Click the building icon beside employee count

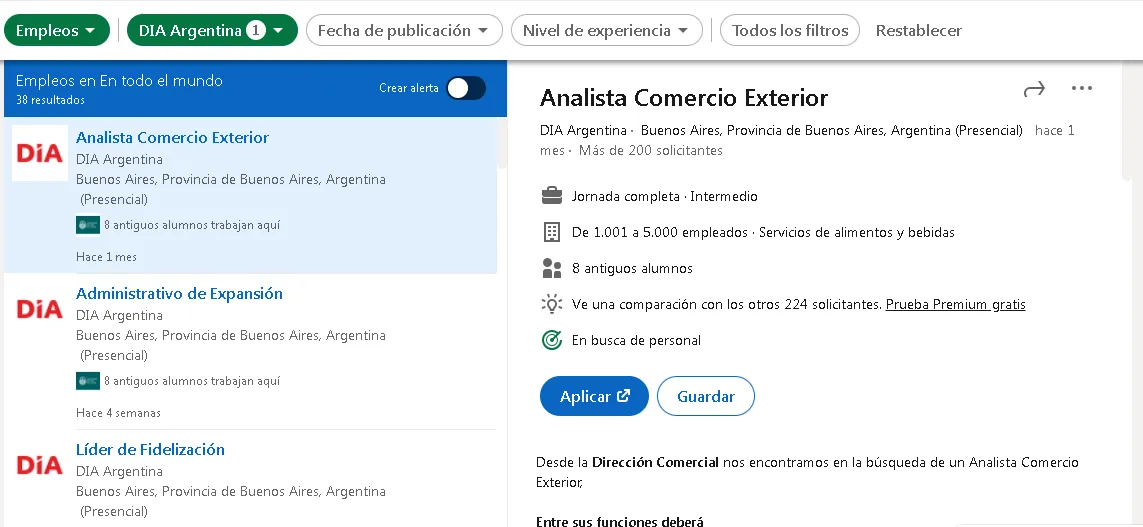pyautogui.click(x=552, y=233)
